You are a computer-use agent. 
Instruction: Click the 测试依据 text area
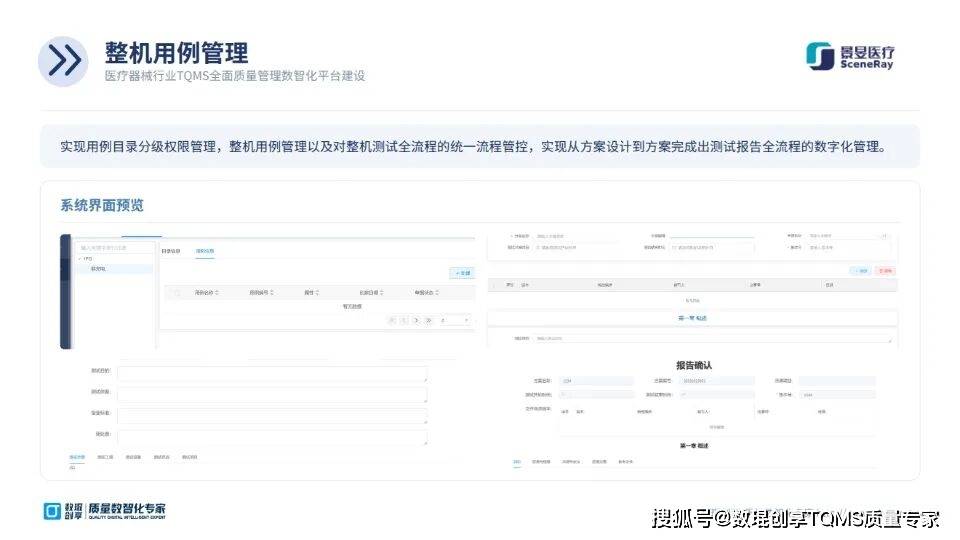pos(272,395)
